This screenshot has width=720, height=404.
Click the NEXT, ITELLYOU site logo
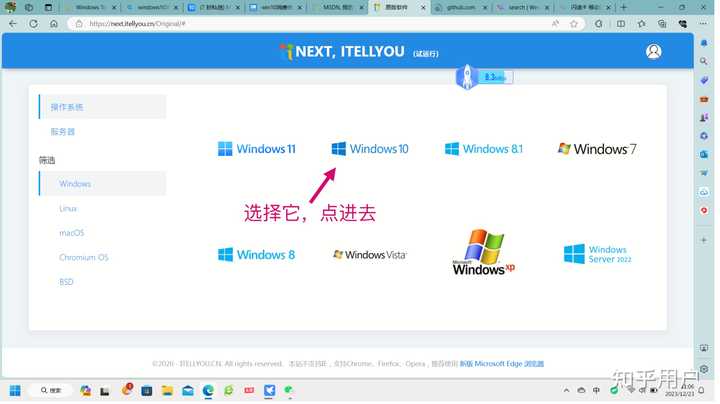[x=342, y=51]
